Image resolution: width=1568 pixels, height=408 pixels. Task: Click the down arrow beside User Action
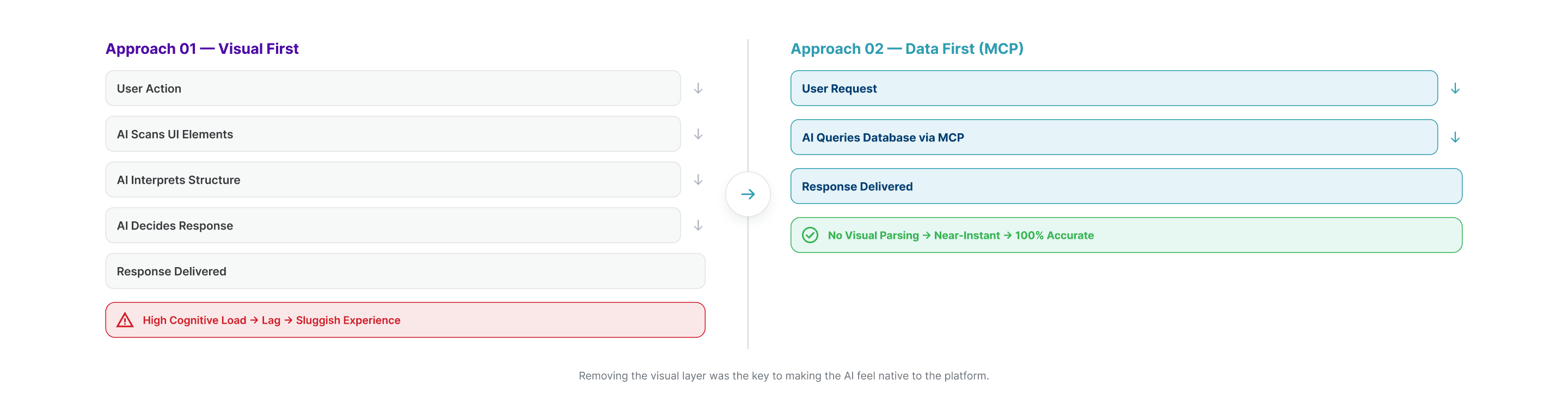698,89
